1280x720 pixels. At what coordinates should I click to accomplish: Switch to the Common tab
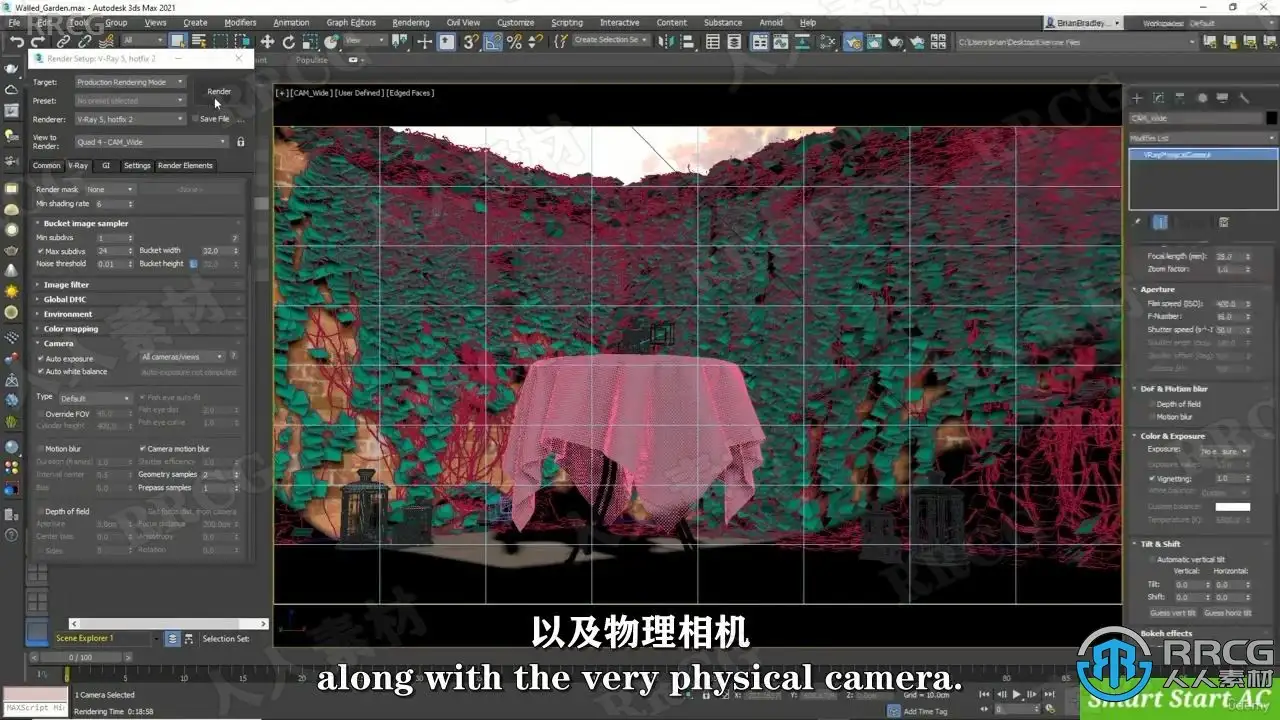tap(47, 166)
